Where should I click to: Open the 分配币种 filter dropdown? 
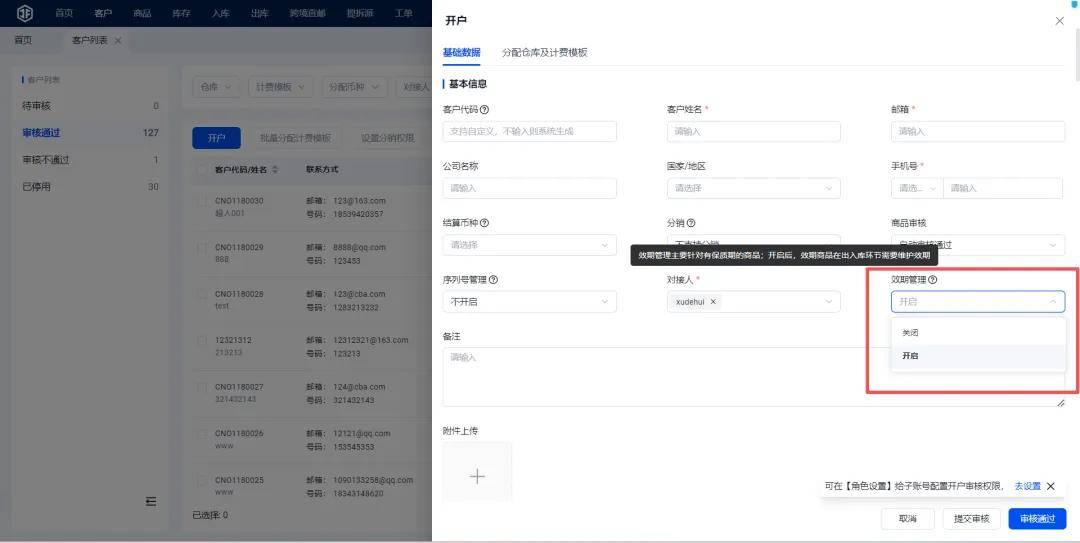coord(354,88)
